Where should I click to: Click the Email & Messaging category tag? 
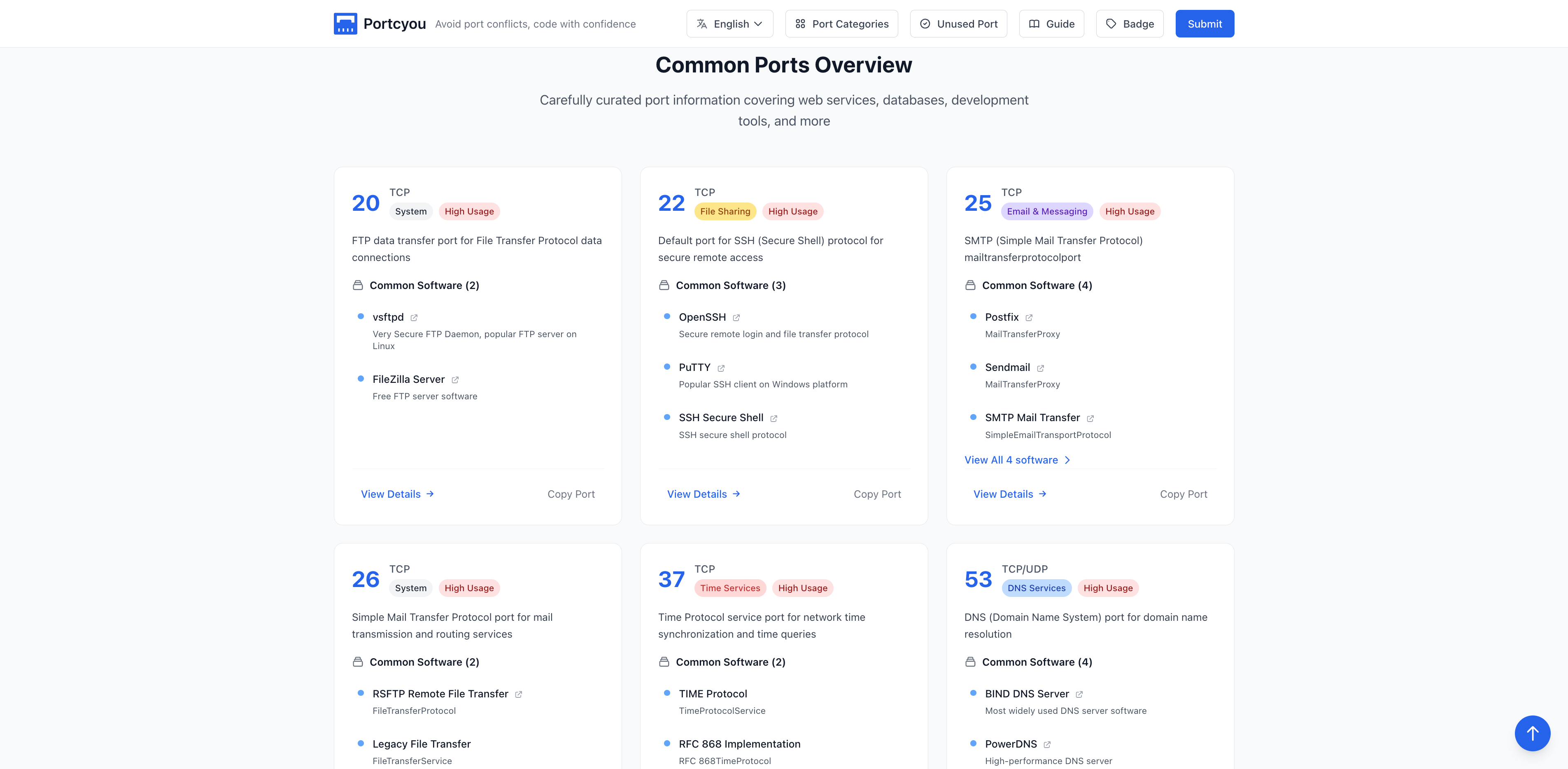(1046, 211)
